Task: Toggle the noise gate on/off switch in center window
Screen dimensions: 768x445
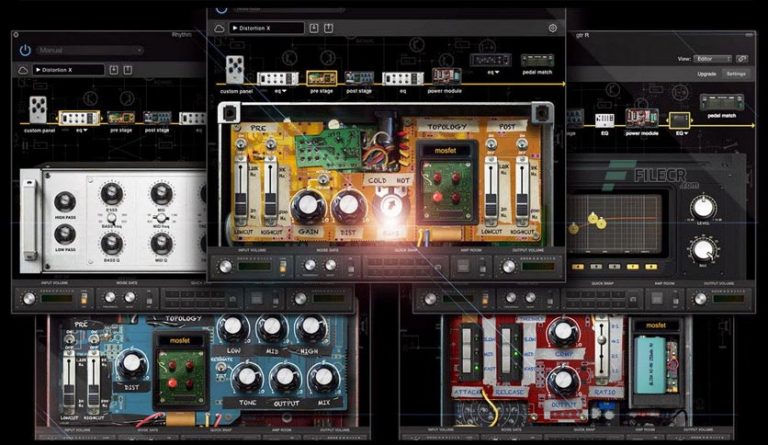Action: (351, 266)
